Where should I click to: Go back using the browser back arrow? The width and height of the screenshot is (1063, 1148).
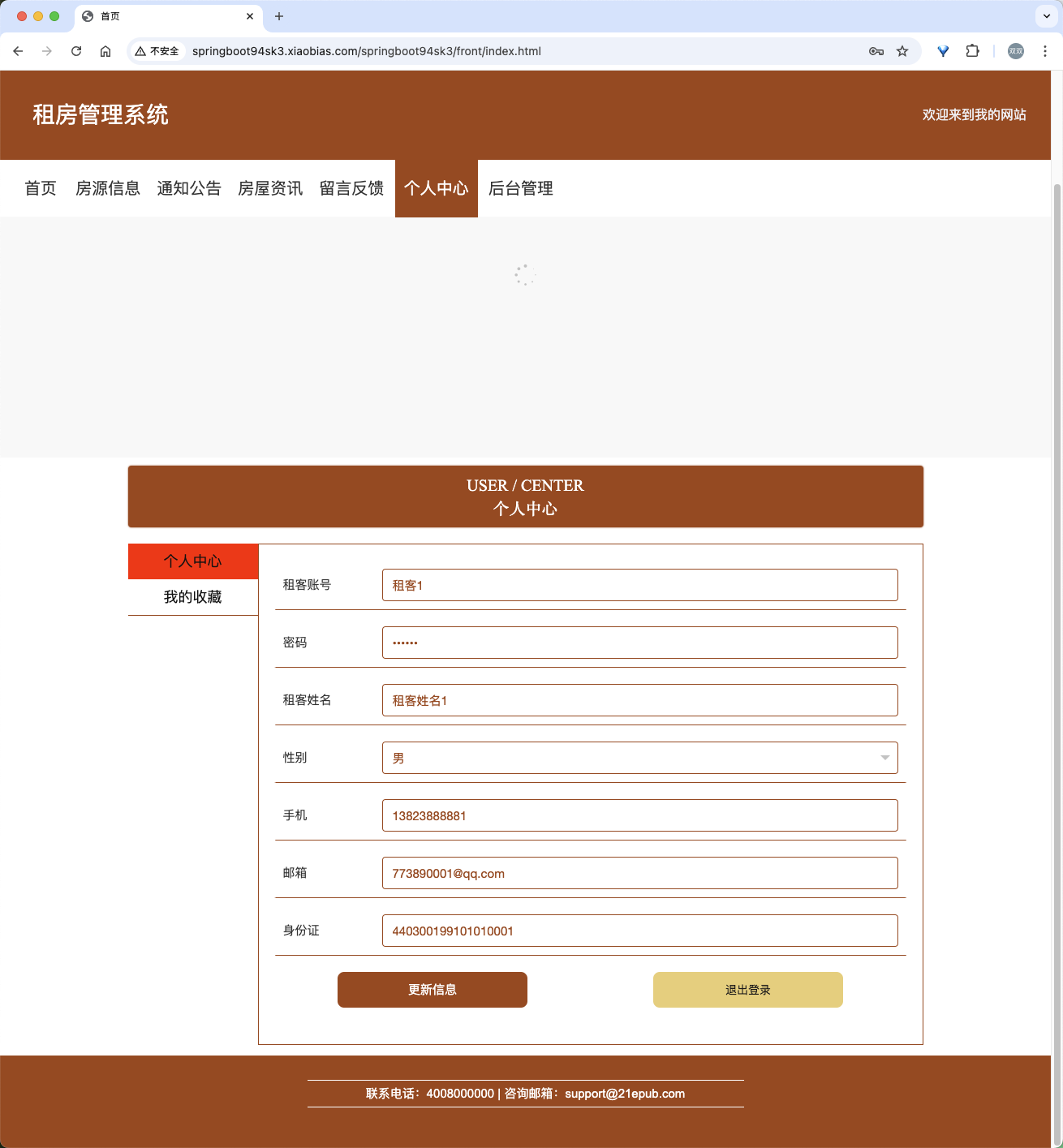tap(18, 51)
